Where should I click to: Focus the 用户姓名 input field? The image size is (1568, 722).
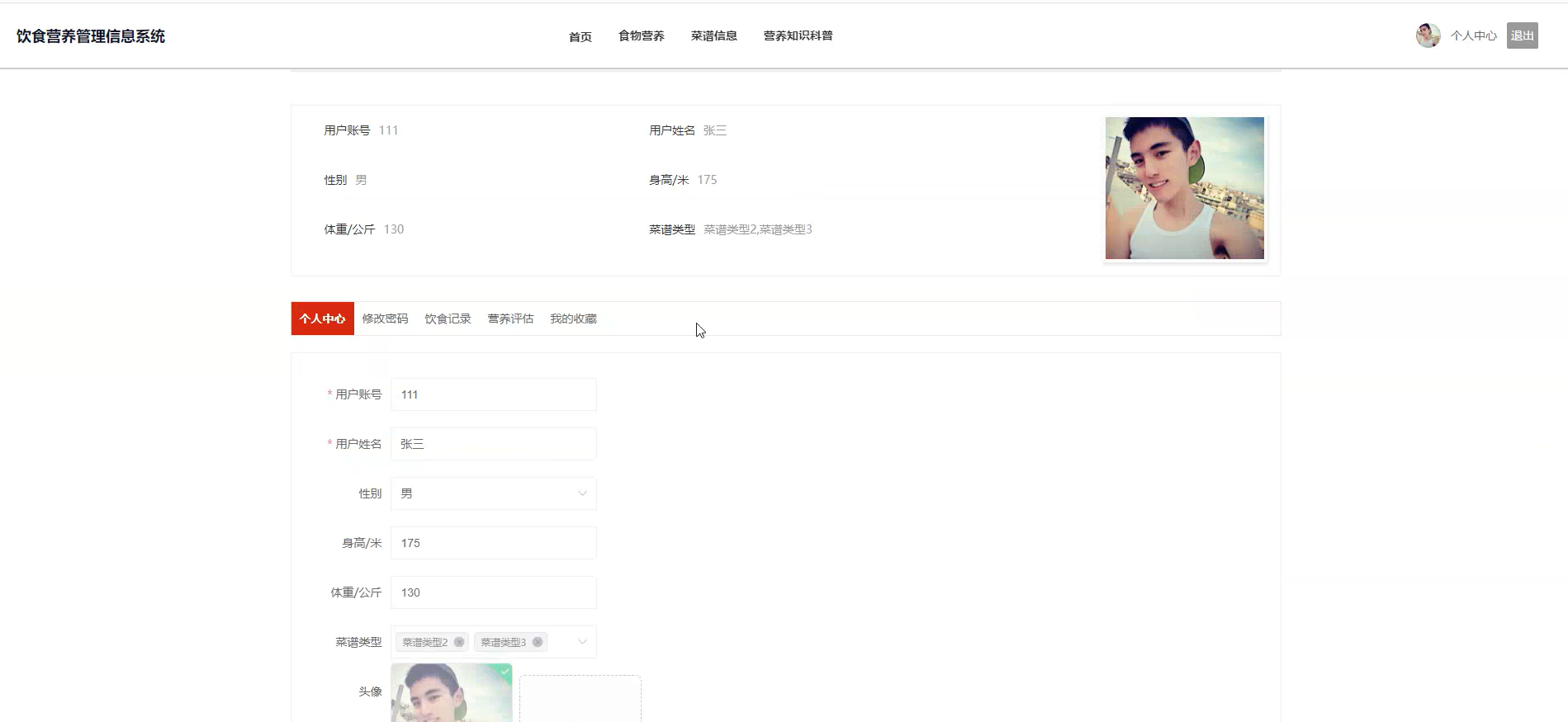pos(494,444)
